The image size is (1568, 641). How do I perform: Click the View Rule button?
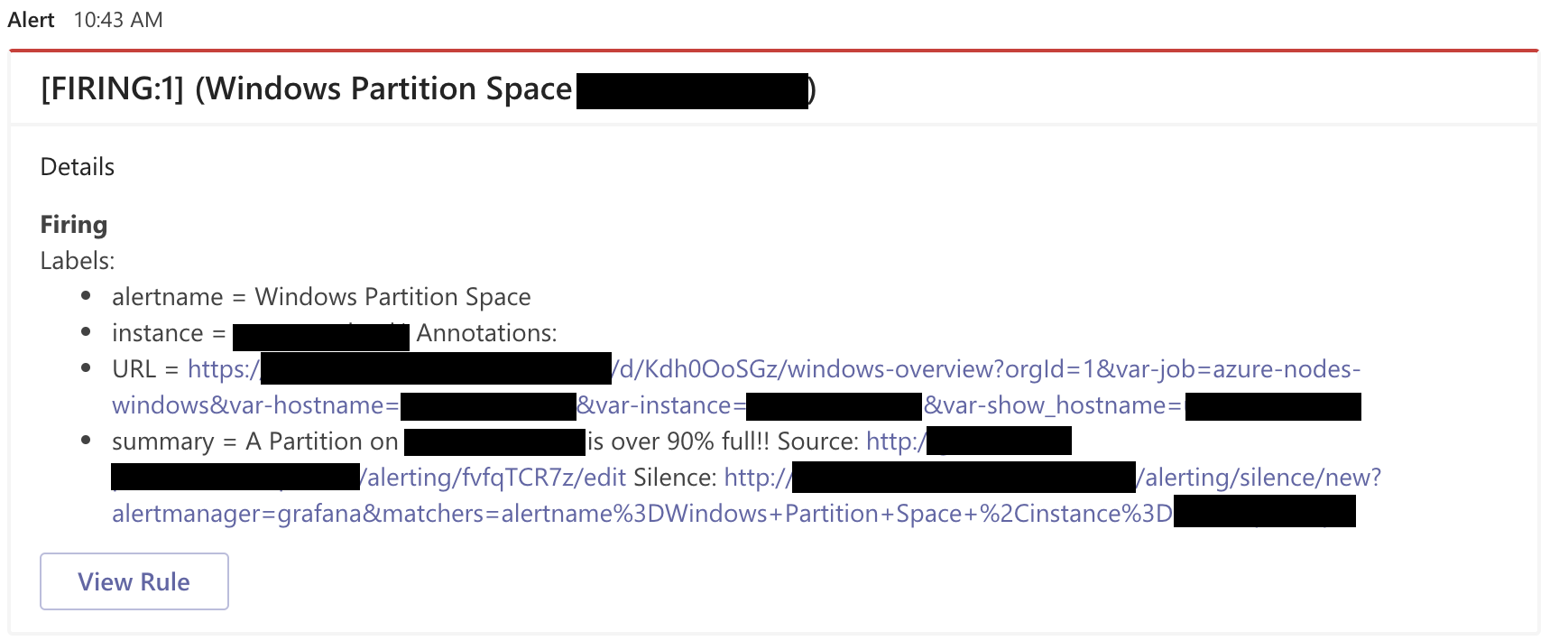tap(134, 581)
